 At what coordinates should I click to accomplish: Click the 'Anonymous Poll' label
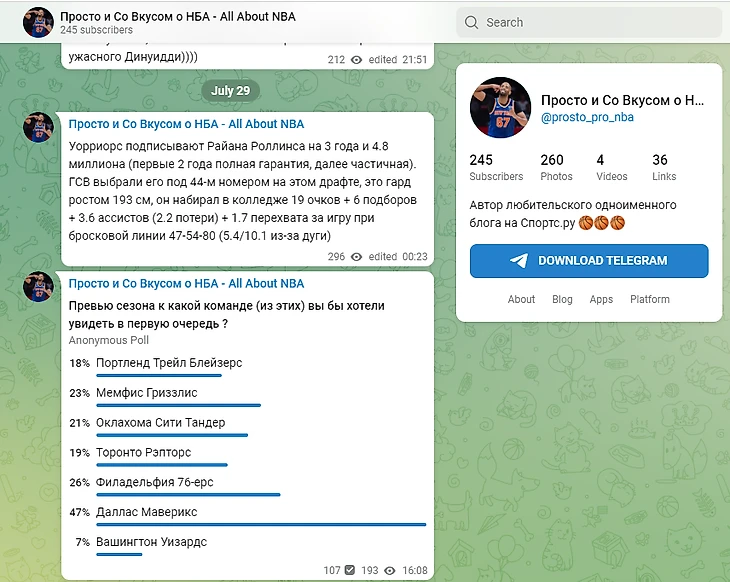[108, 340]
